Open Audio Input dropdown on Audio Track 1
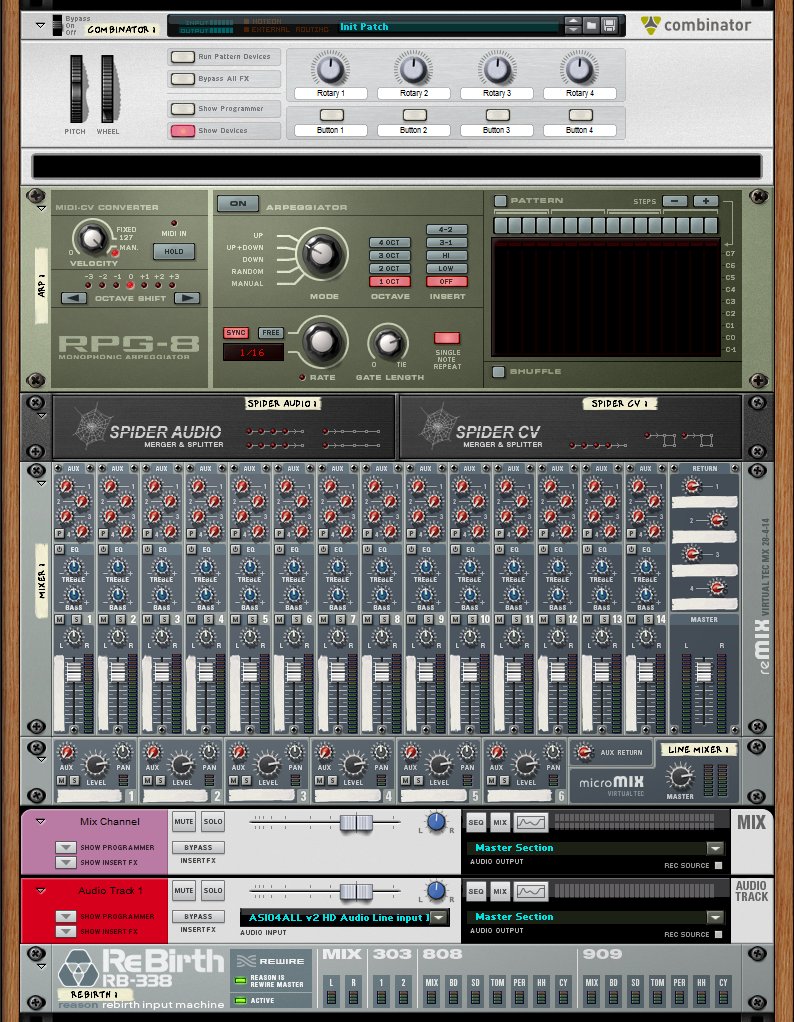This screenshot has width=794, height=1022. (x=440, y=917)
